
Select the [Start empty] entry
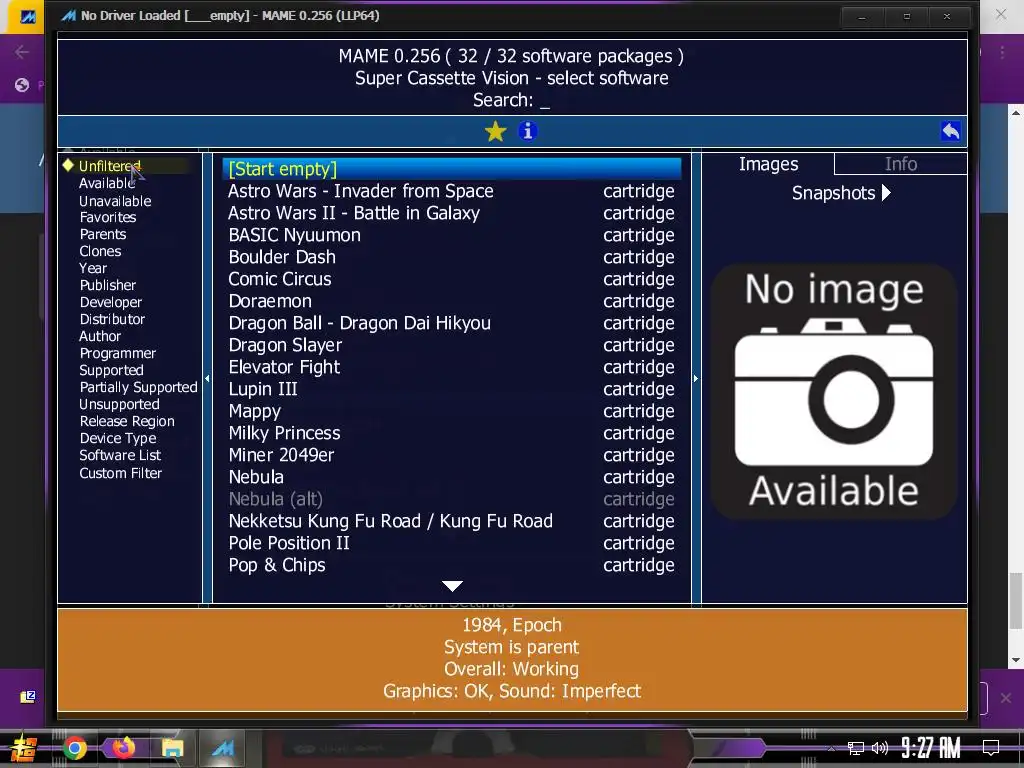click(452, 168)
